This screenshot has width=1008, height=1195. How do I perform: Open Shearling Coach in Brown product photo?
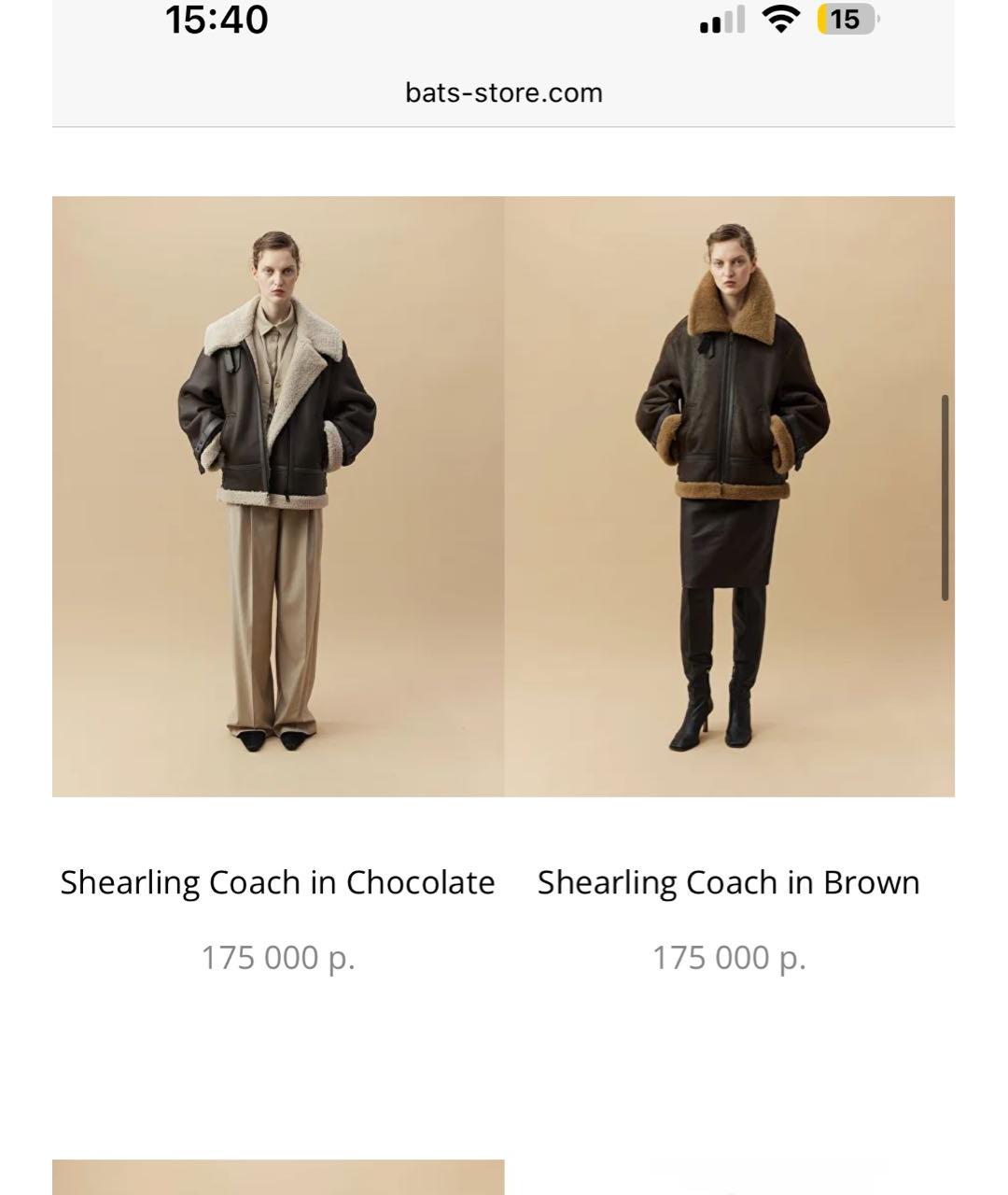(730, 497)
